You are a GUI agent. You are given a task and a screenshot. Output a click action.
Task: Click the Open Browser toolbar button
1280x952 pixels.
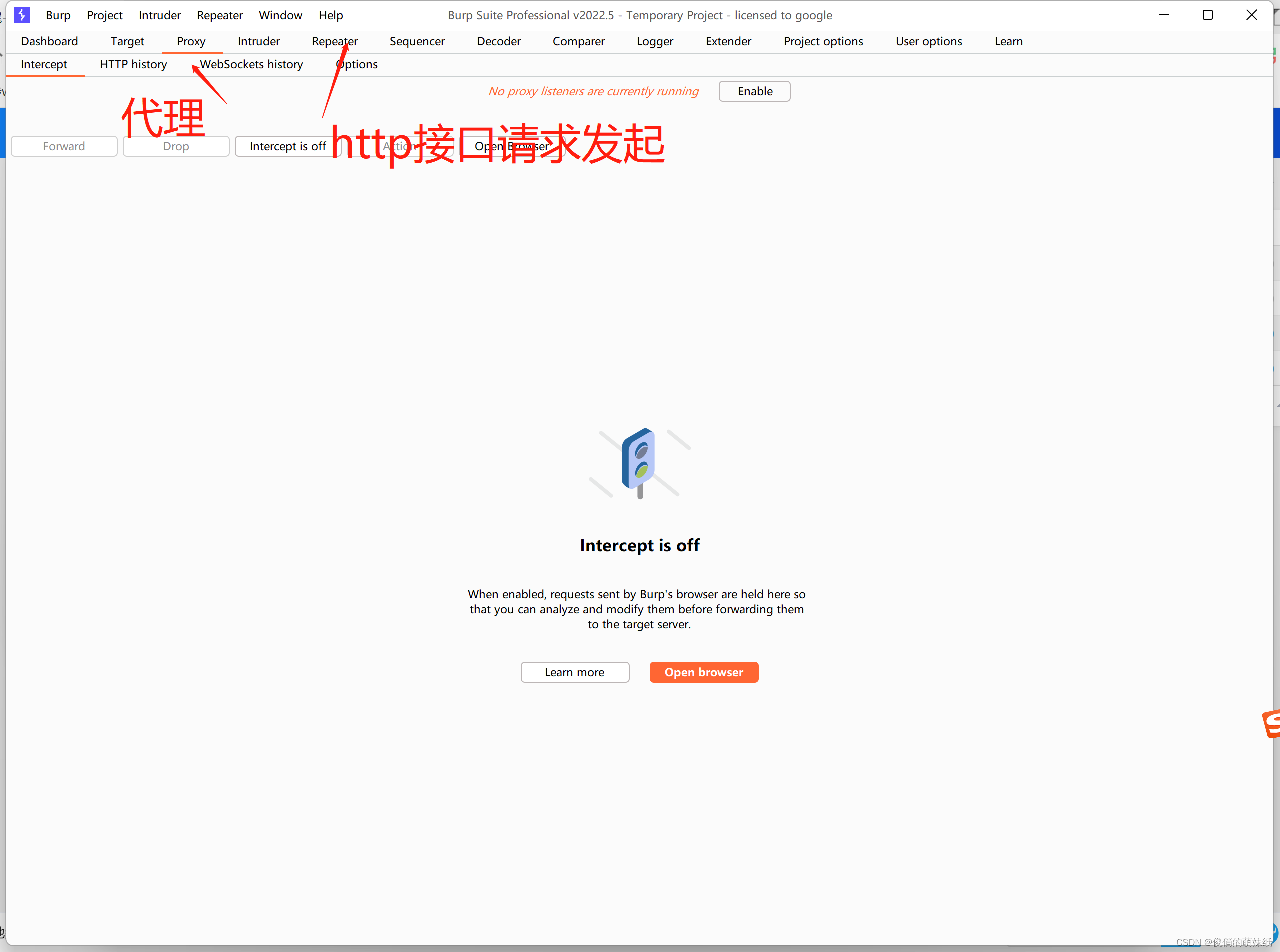pos(512,146)
